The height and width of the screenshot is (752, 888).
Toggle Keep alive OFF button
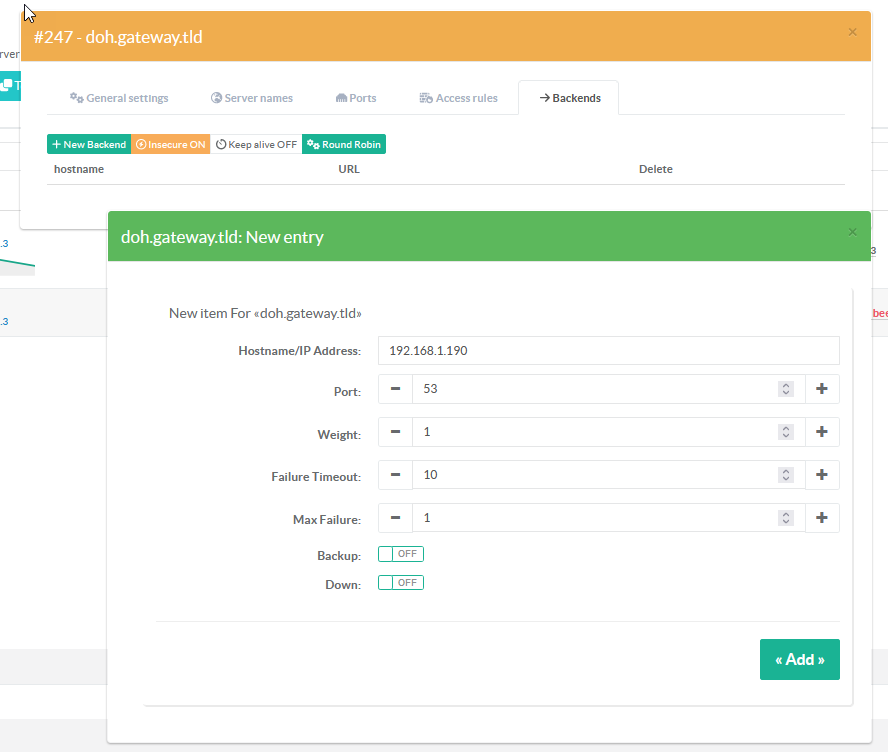[256, 144]
